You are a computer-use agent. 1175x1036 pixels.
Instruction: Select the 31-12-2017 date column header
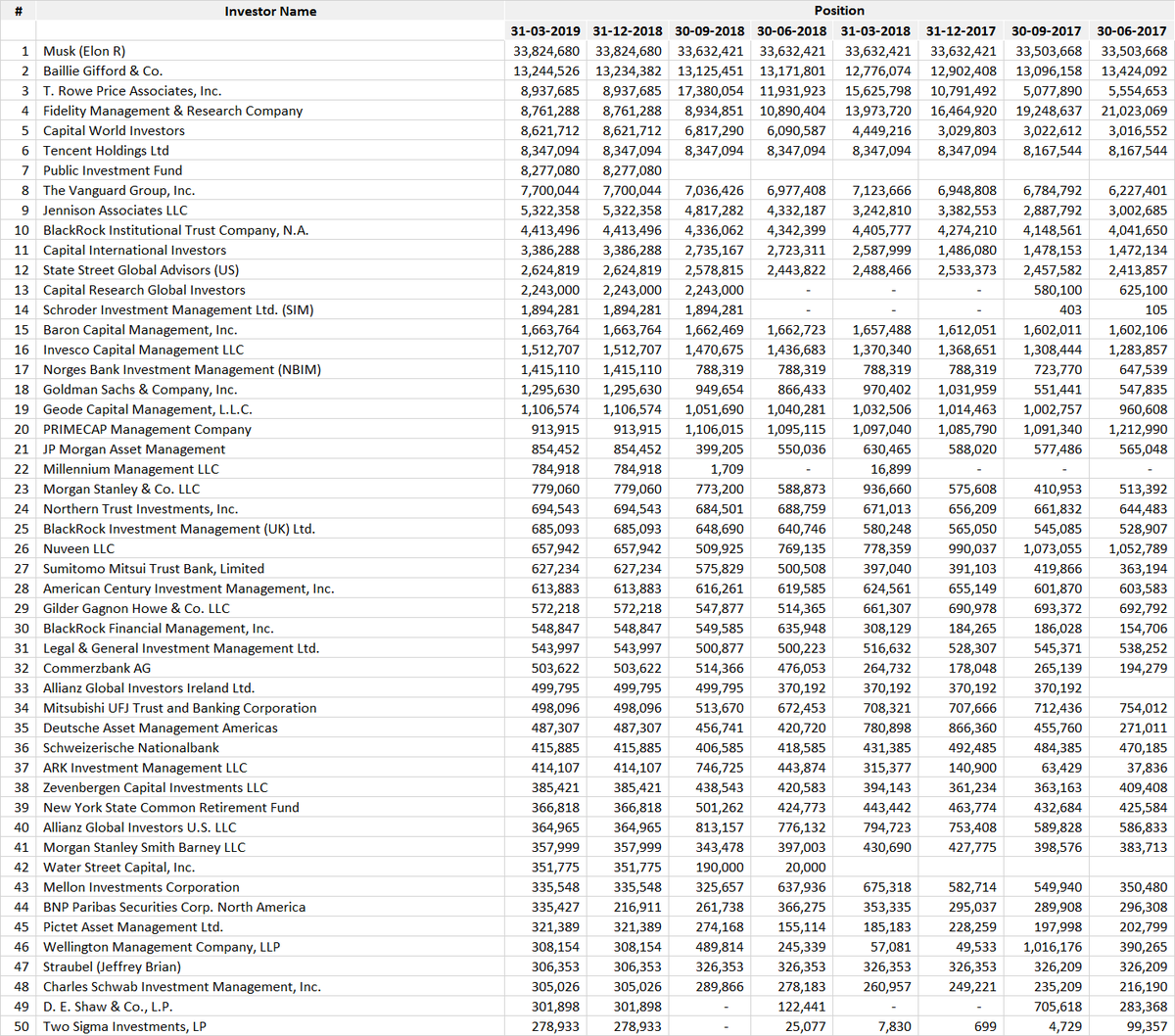coord(962,31)
